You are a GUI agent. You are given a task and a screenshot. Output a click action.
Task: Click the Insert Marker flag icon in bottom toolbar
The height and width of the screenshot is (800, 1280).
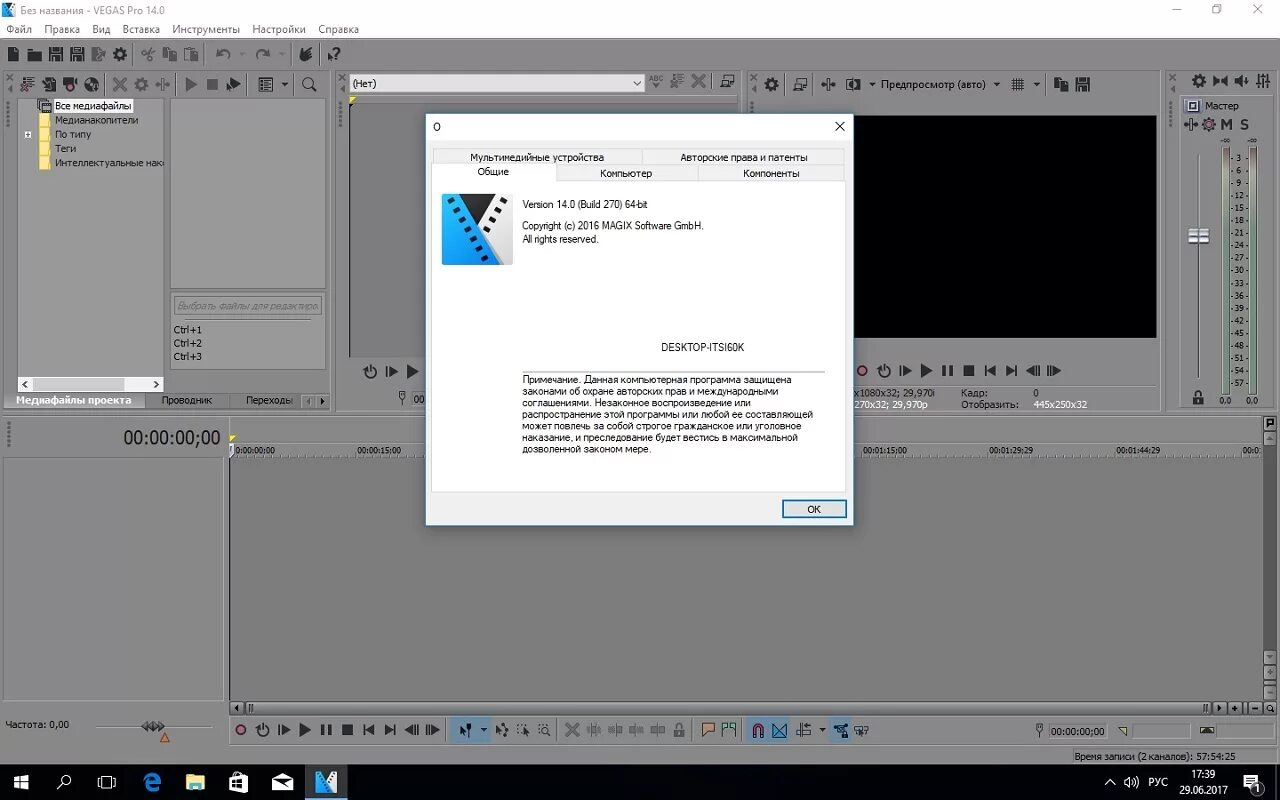coord(708,730)
